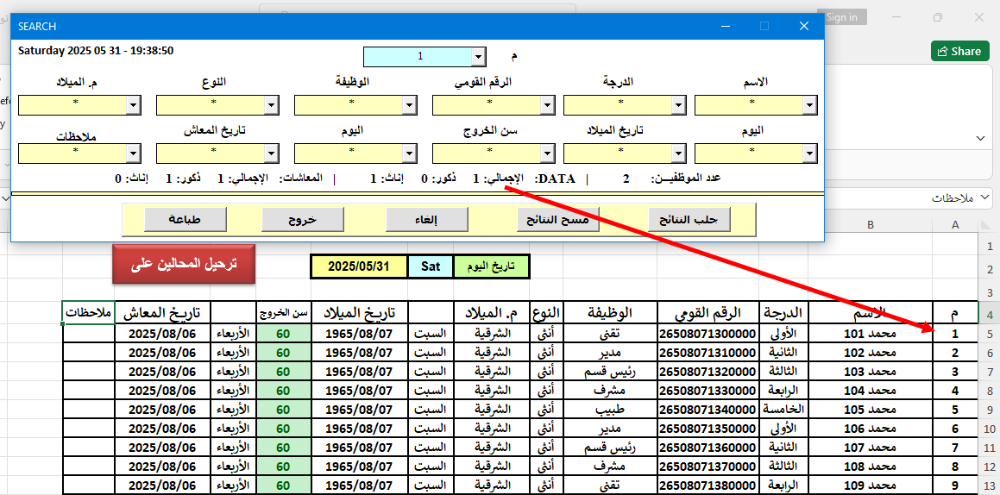The height and width of the screenshot is (495, 1000).
Task: Select the cell محمد 105
Action: [x=870, y=408]
